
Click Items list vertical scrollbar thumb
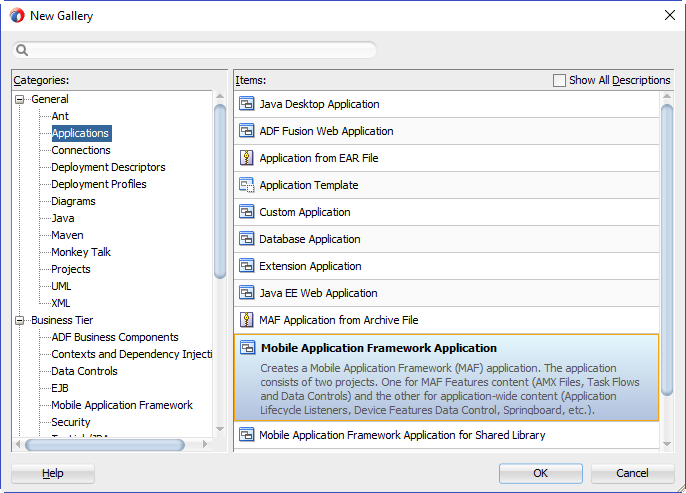[x=667, y=250]
